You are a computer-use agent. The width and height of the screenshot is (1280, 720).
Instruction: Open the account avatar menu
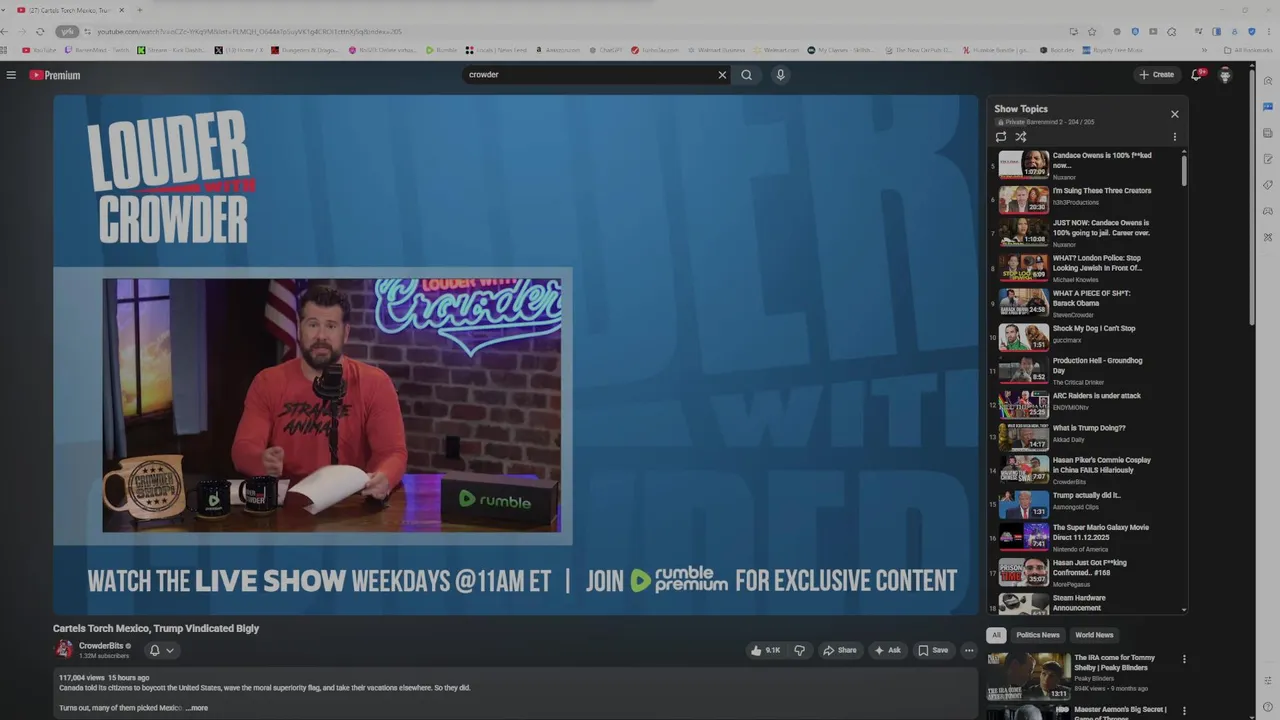(1225, 75)
